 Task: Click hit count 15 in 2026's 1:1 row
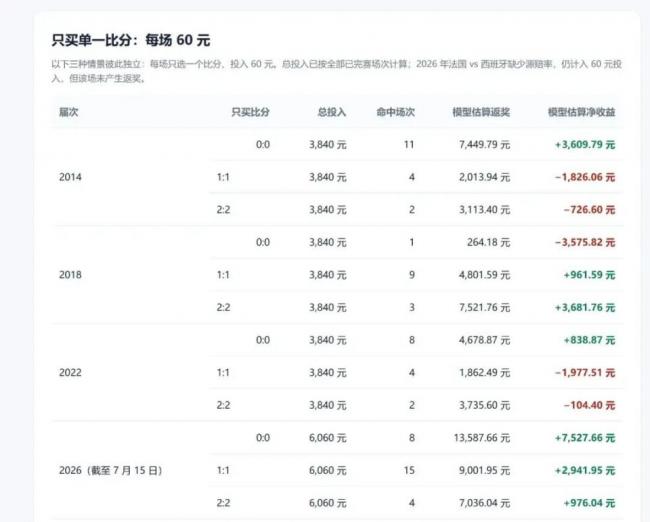coord(409,471)
